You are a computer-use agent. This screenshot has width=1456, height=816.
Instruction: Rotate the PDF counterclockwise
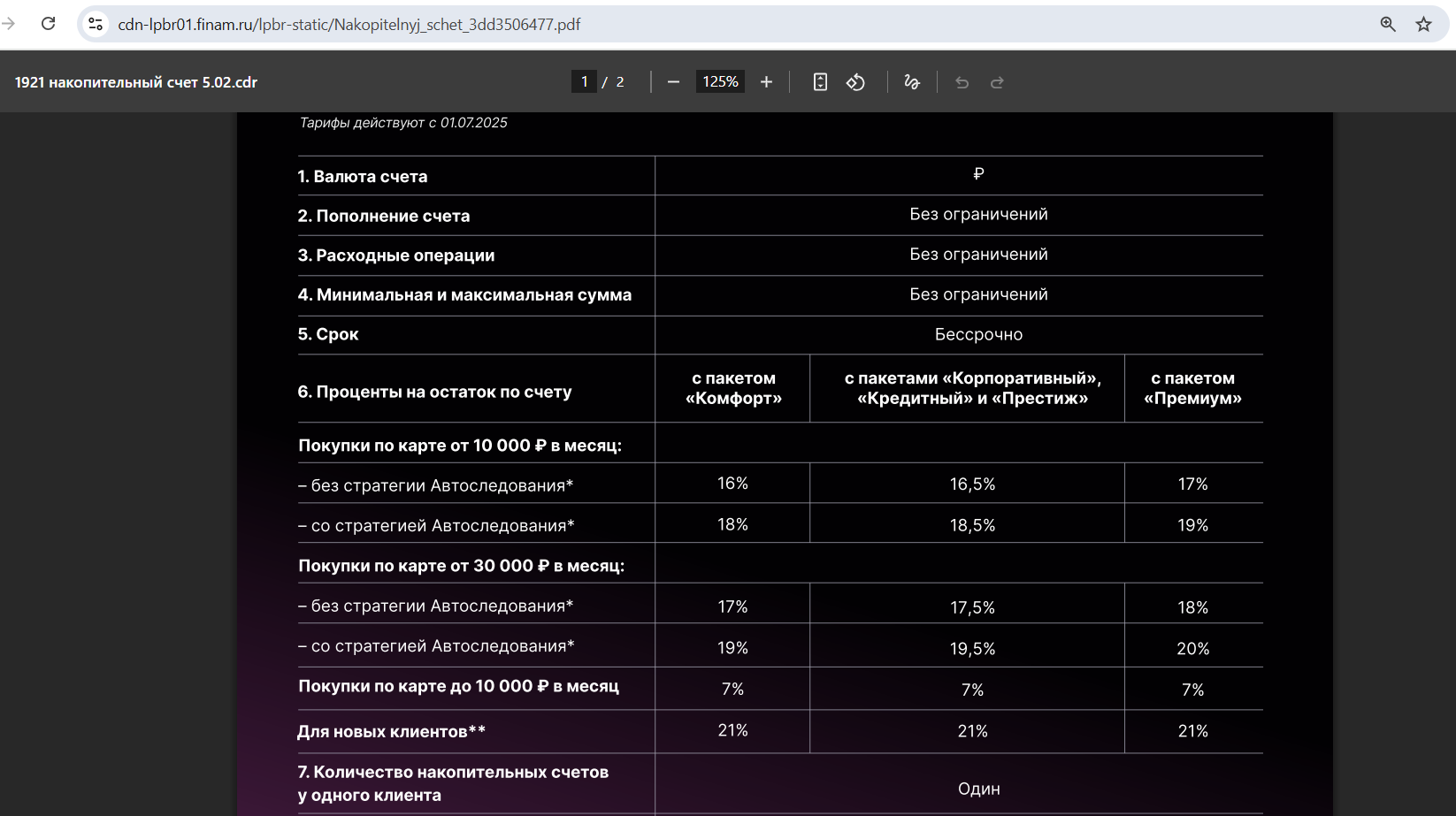855,82
